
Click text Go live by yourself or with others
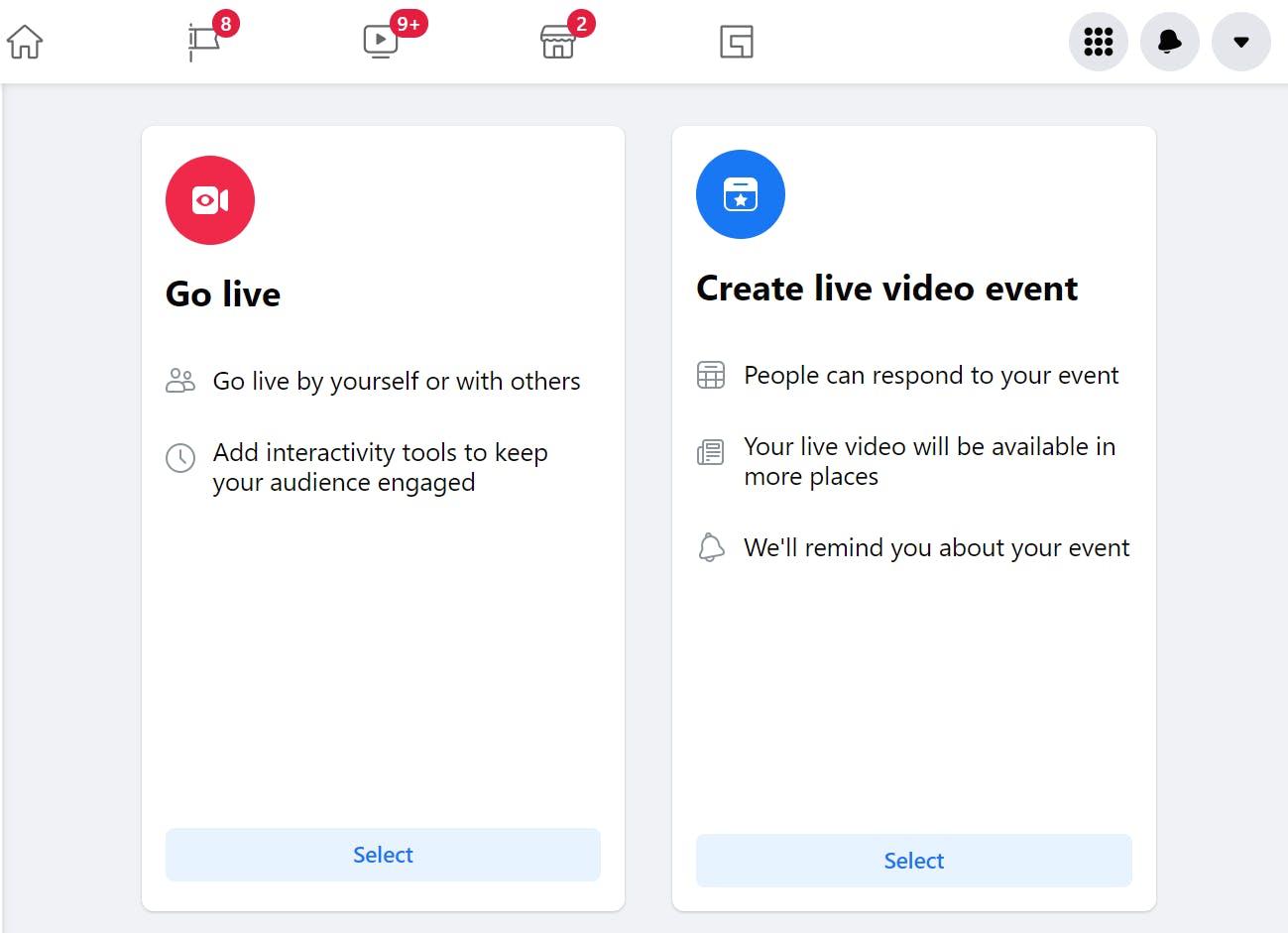pos(397,382)
